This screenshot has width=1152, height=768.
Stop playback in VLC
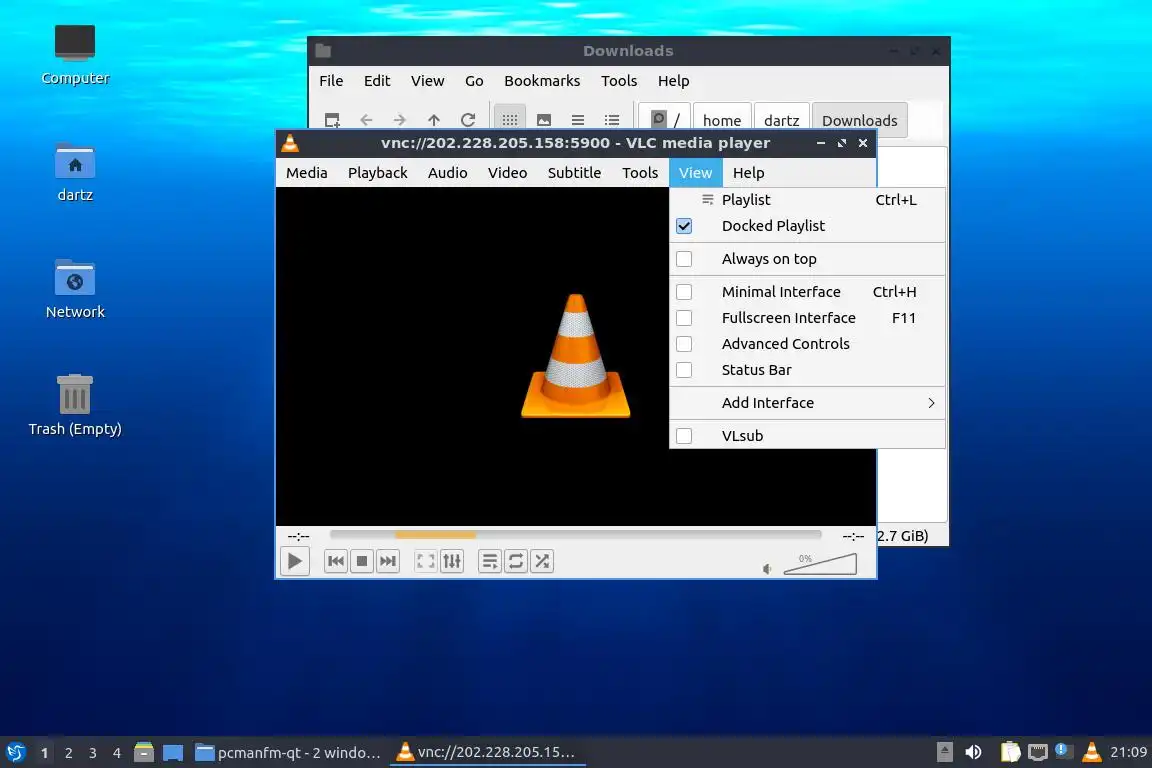click(361, 561)
